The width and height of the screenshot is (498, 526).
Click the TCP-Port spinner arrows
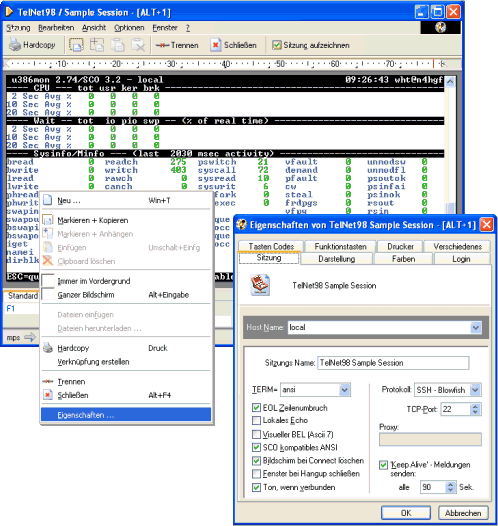[475, 409]
